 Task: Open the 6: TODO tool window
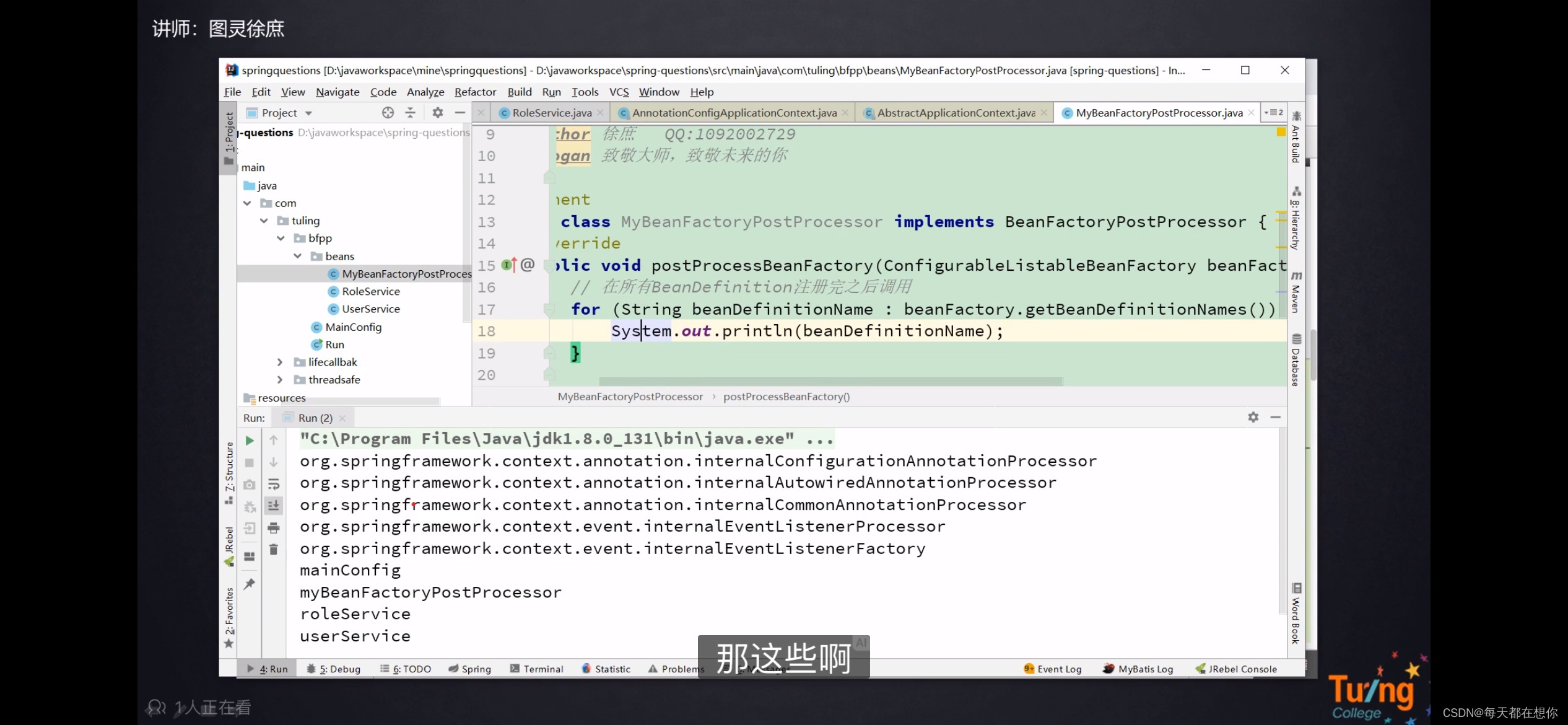[406, 669]
